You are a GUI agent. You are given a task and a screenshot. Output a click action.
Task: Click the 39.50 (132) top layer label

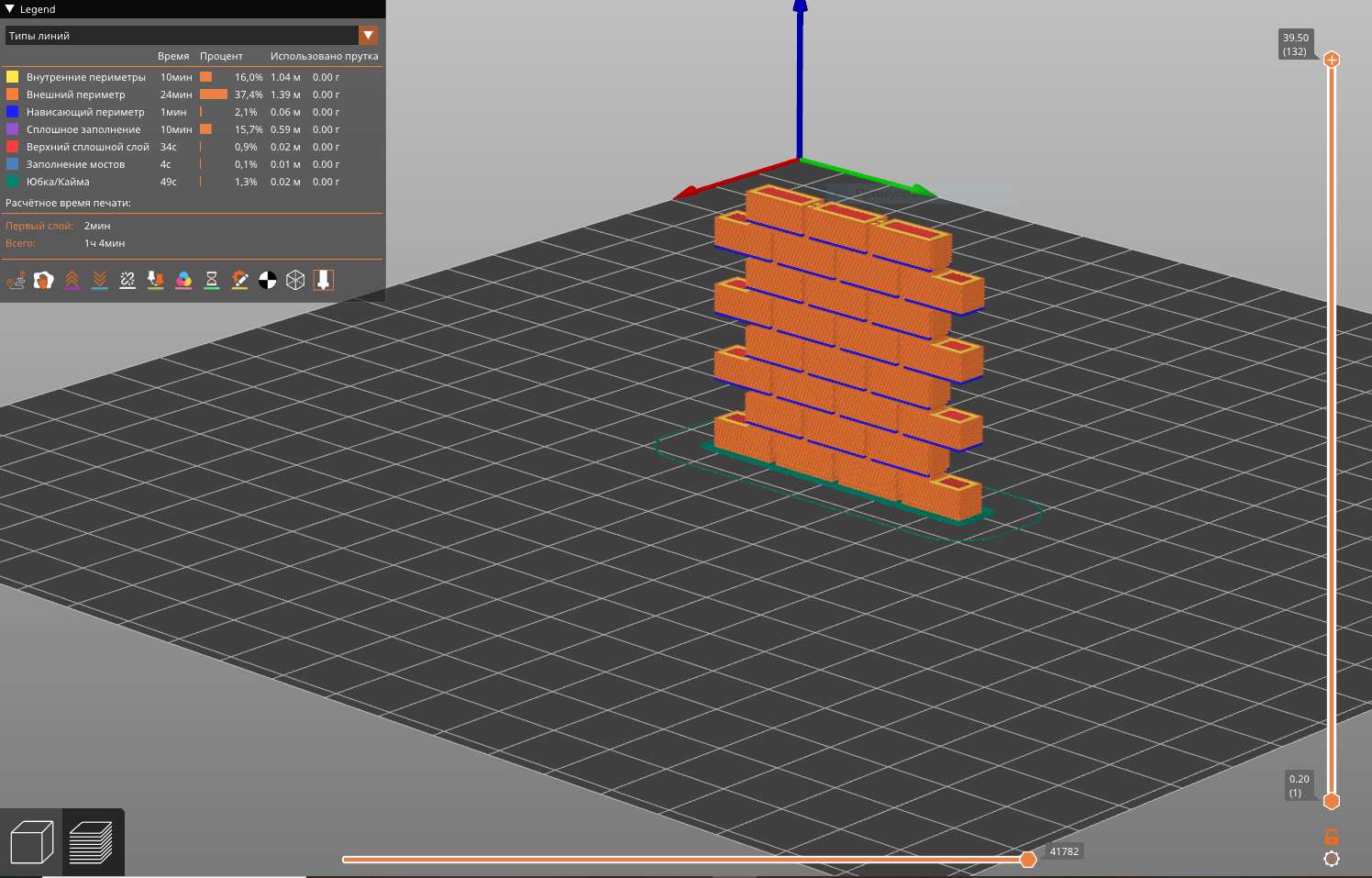pyautogui.click(x=1296, y=44)
